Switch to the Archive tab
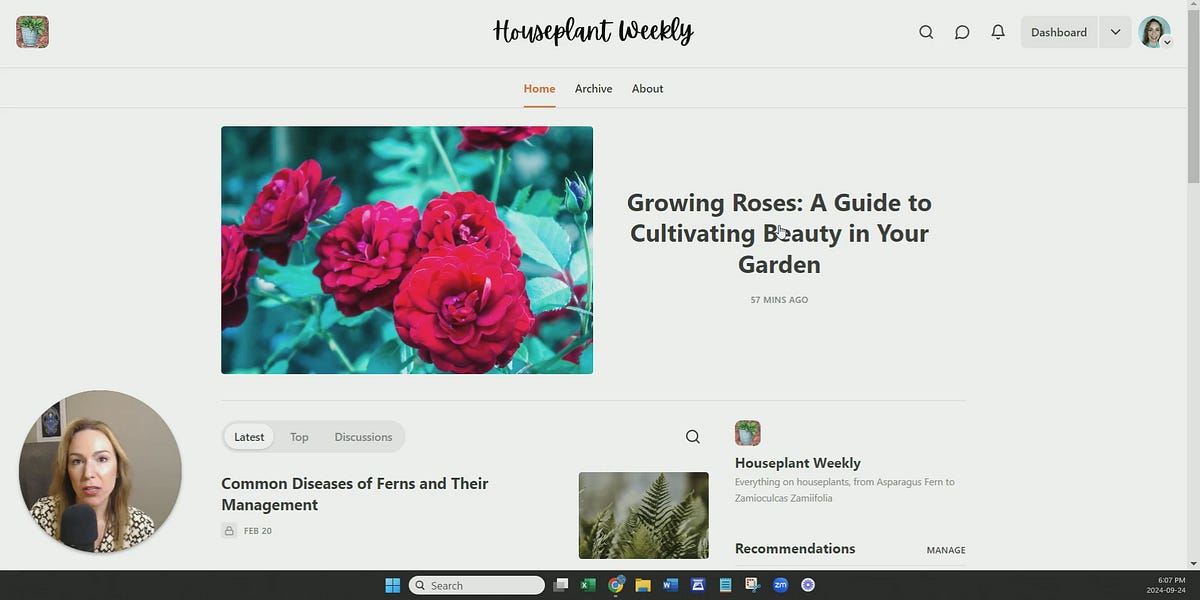 (x=593, y=88)
